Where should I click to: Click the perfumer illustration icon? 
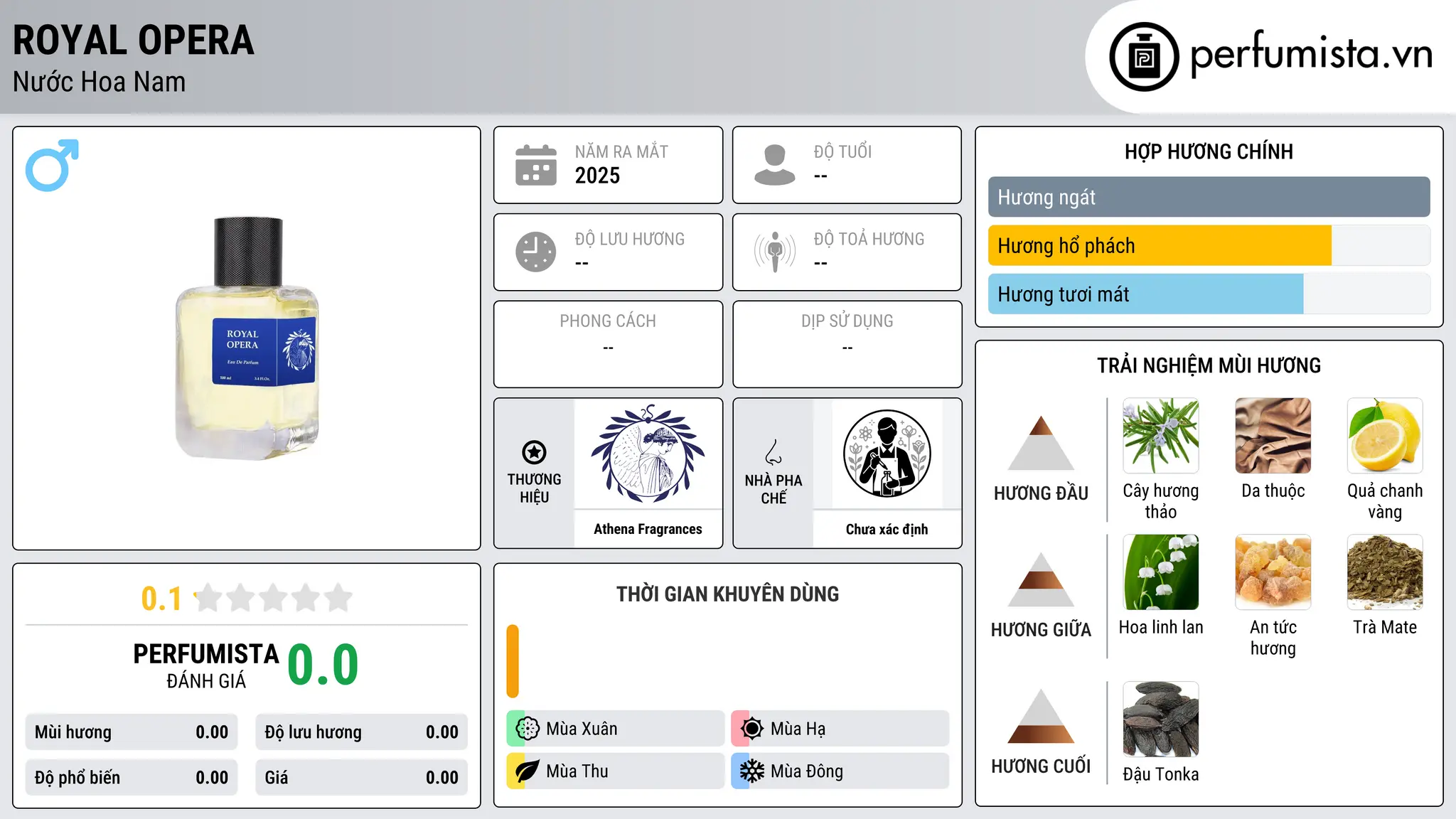887,454
